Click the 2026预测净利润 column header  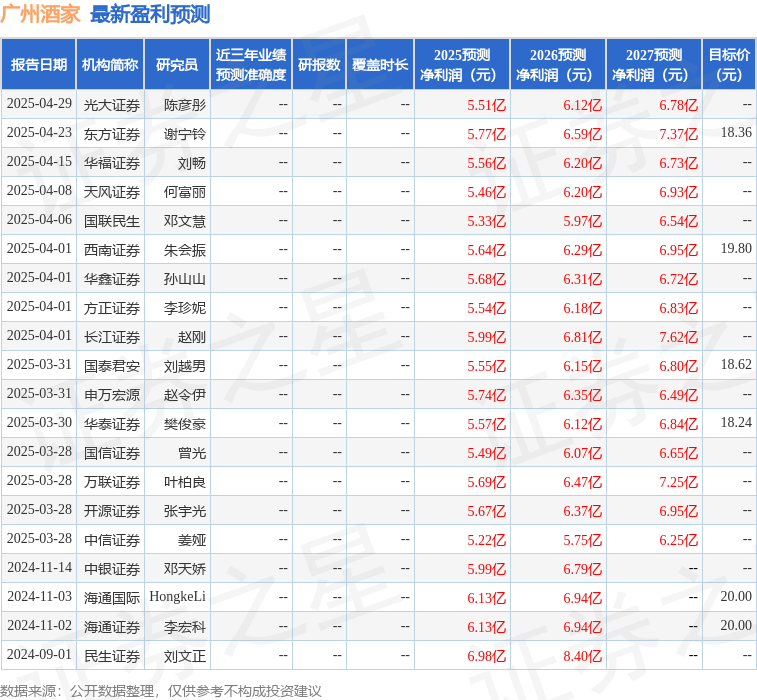coord(558,64)
